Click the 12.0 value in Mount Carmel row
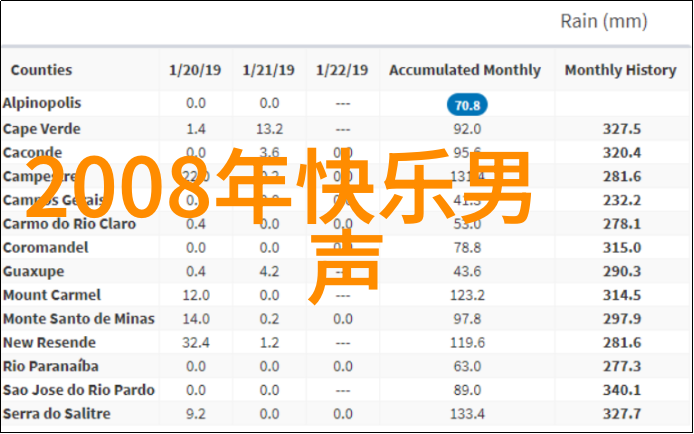This screenshot has width=694, height=434. [x=196, y=296]
